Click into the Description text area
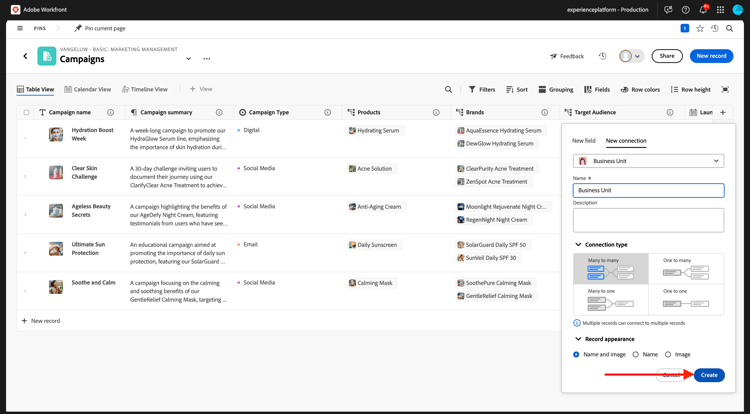Viewport: 750px width, 414px height. [649, 220]
